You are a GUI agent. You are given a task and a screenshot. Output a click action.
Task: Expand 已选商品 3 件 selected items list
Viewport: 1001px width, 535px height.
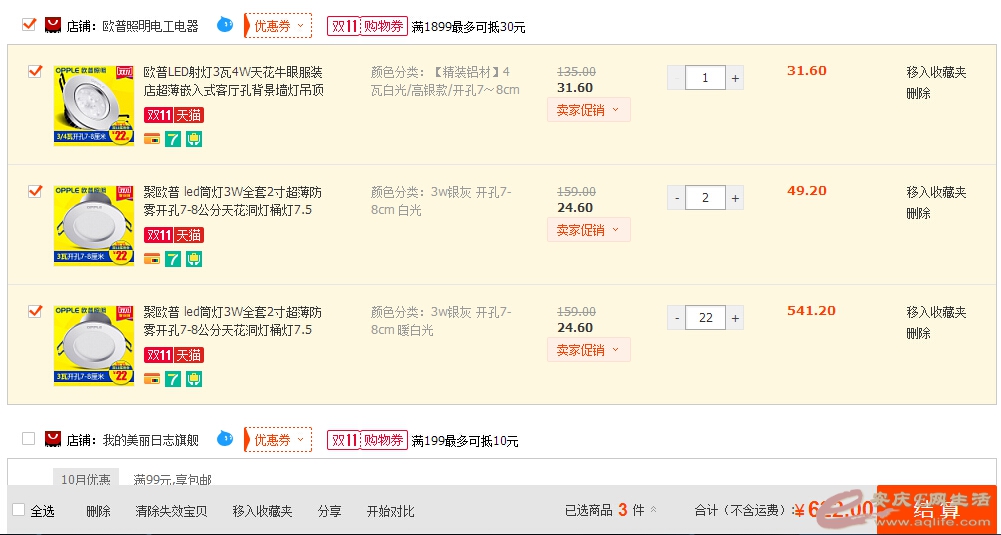(x=654, y=510)
